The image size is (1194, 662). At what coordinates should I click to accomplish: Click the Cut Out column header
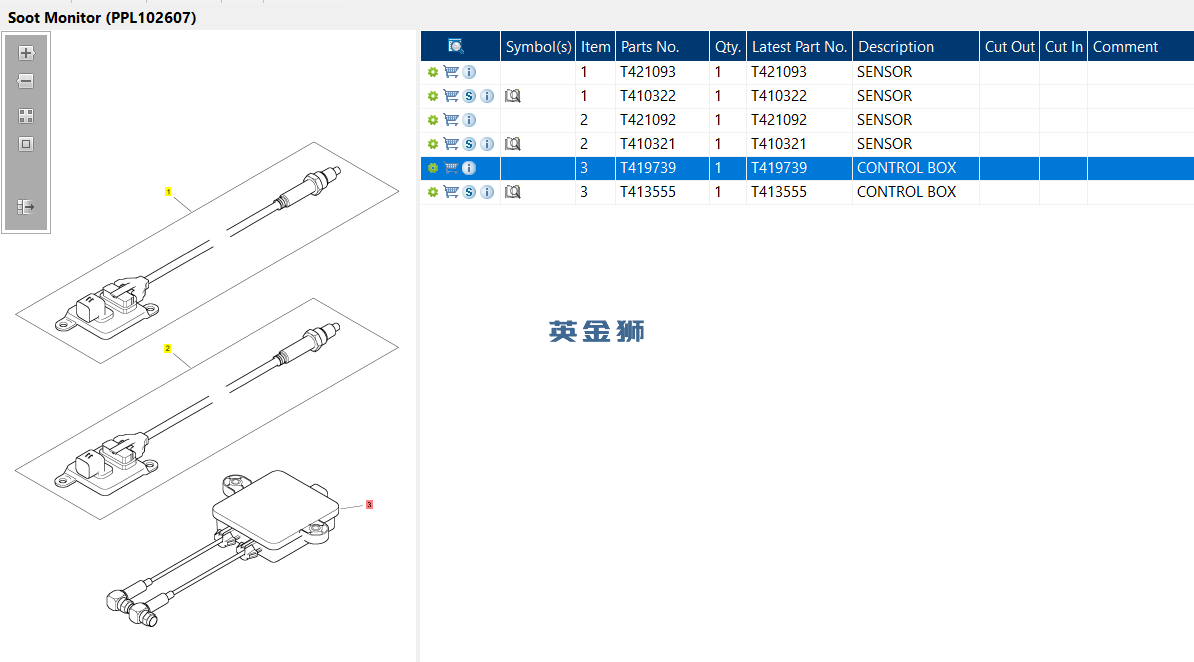point(1009,46)
